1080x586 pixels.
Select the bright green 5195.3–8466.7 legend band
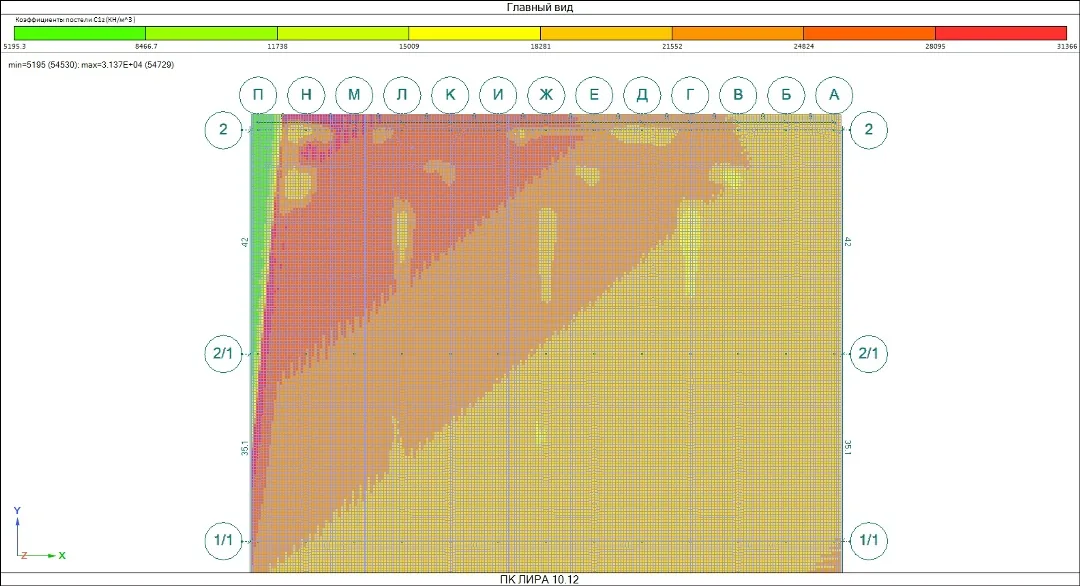[x=80, y=33]
